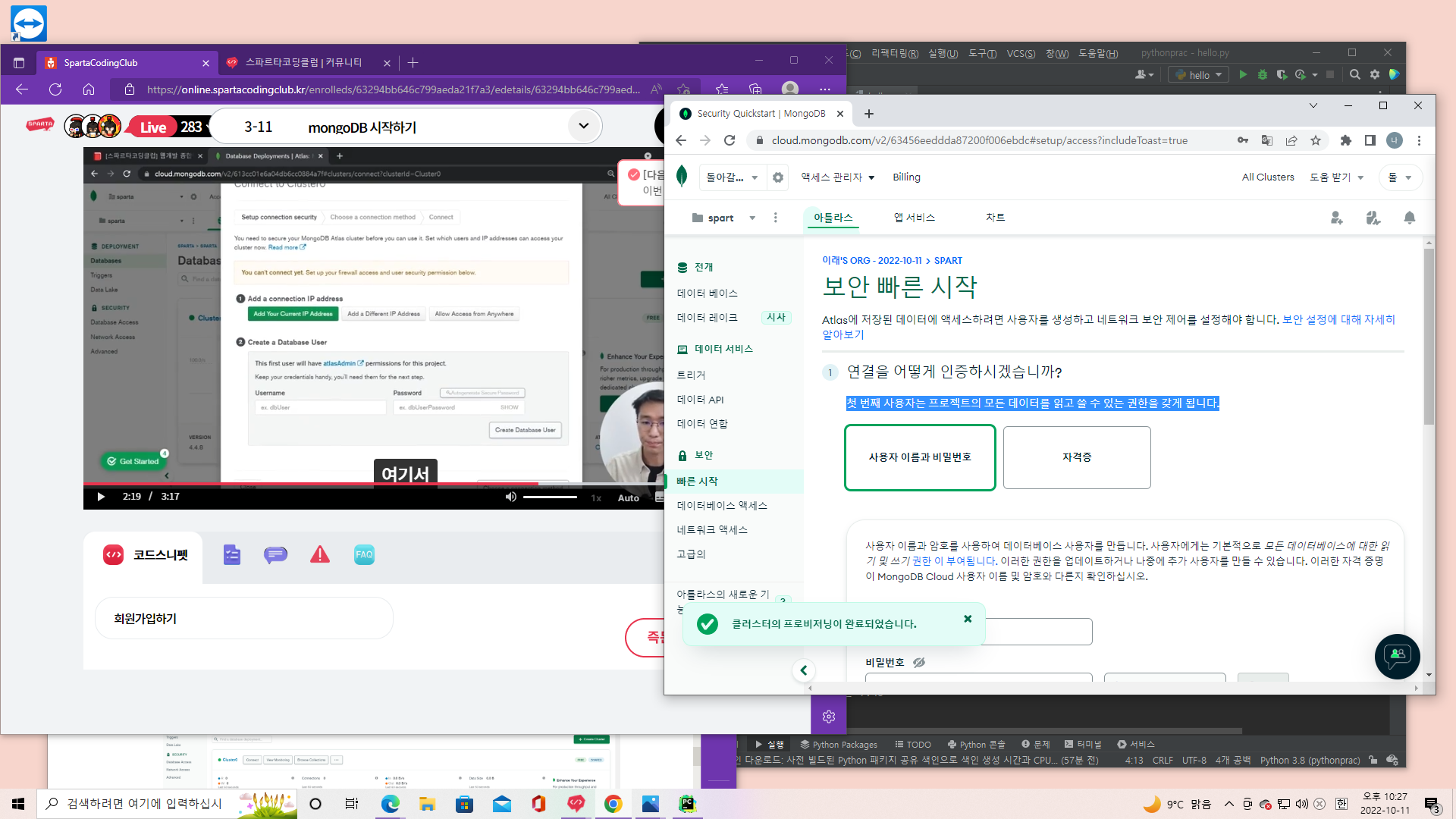1456x819 pixels.
Task: Open the chat bubble icon in Sparta panel
Action: [275, 555]
